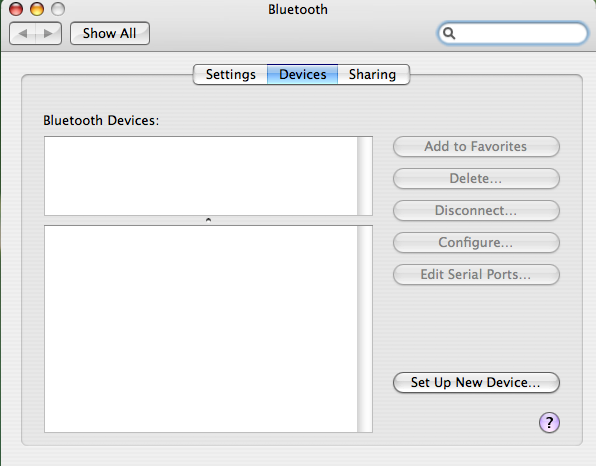
Task: Click the magnifying glass search icon
Action: 449,33
